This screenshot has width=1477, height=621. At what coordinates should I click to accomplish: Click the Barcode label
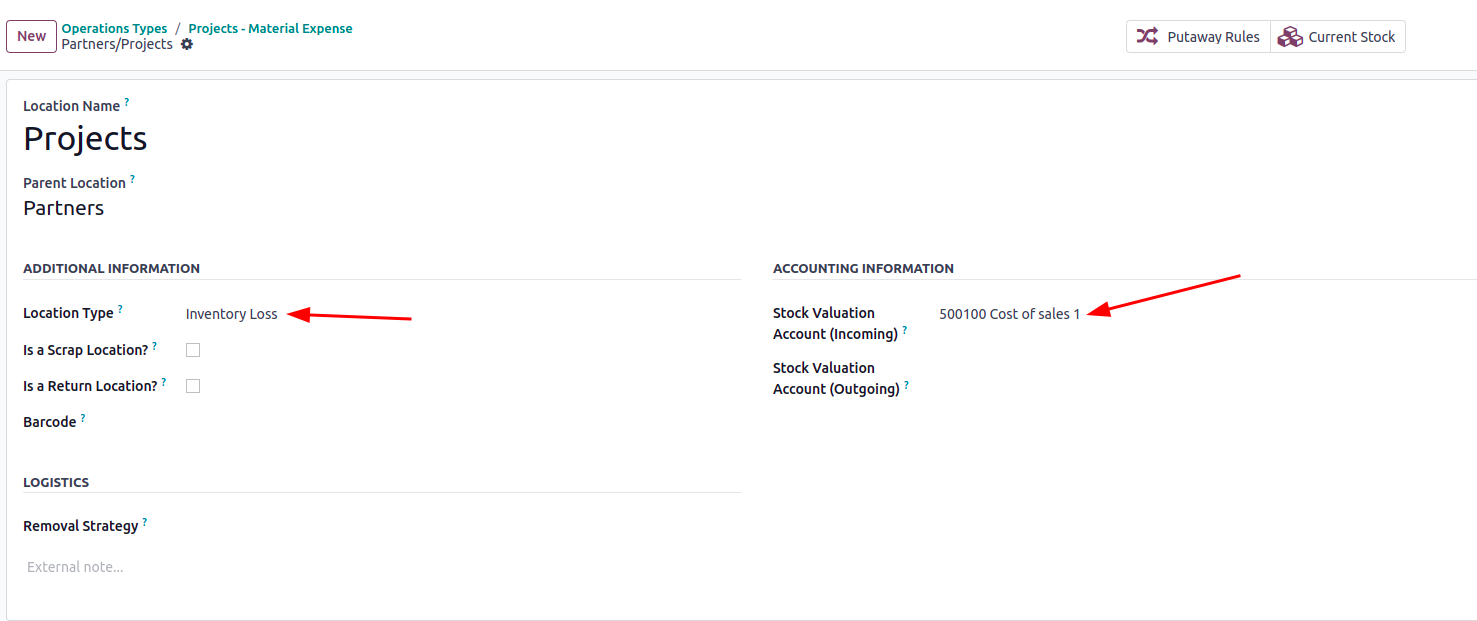point(50,422)
